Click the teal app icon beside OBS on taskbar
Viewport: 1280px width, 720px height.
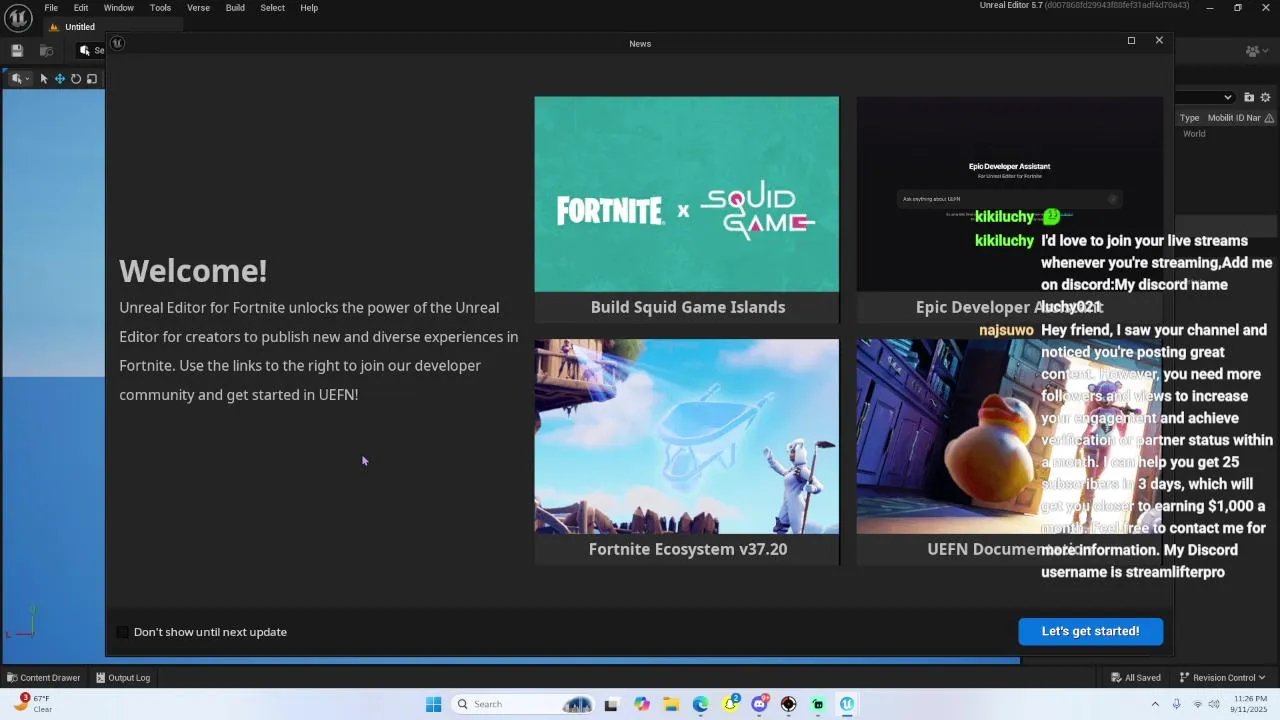(x=818, y=704)
